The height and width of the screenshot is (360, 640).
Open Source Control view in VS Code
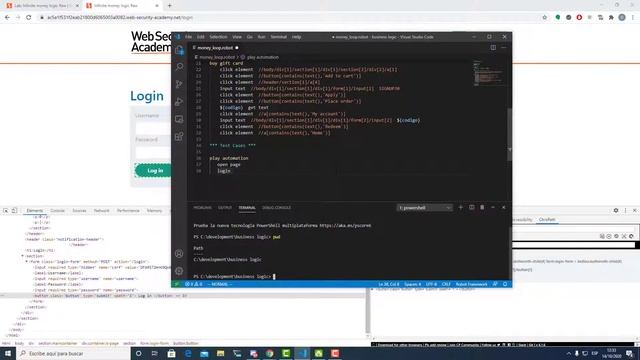coord(179,84)
